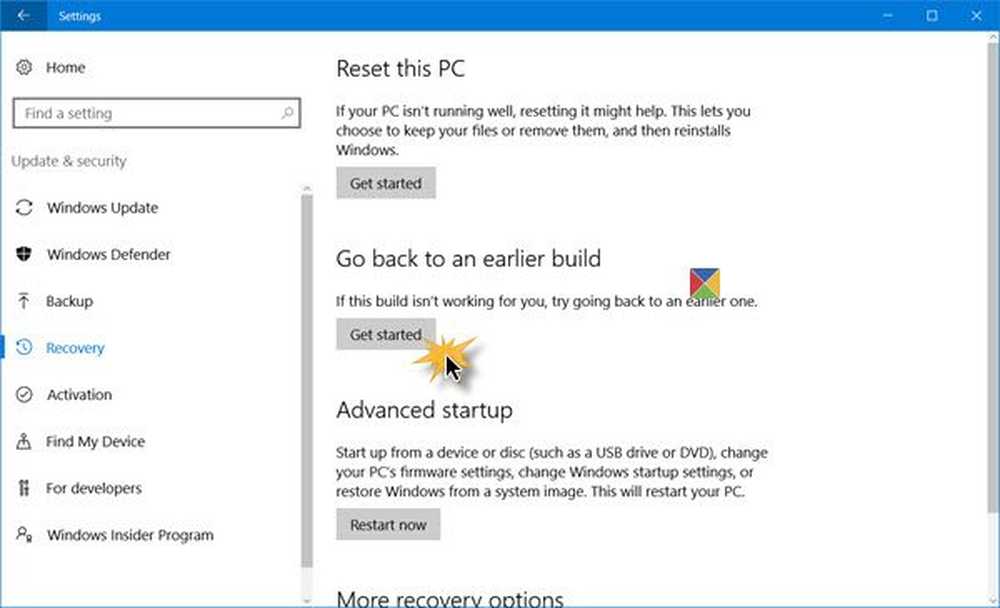Click the Home gear icon

point(24,68)
